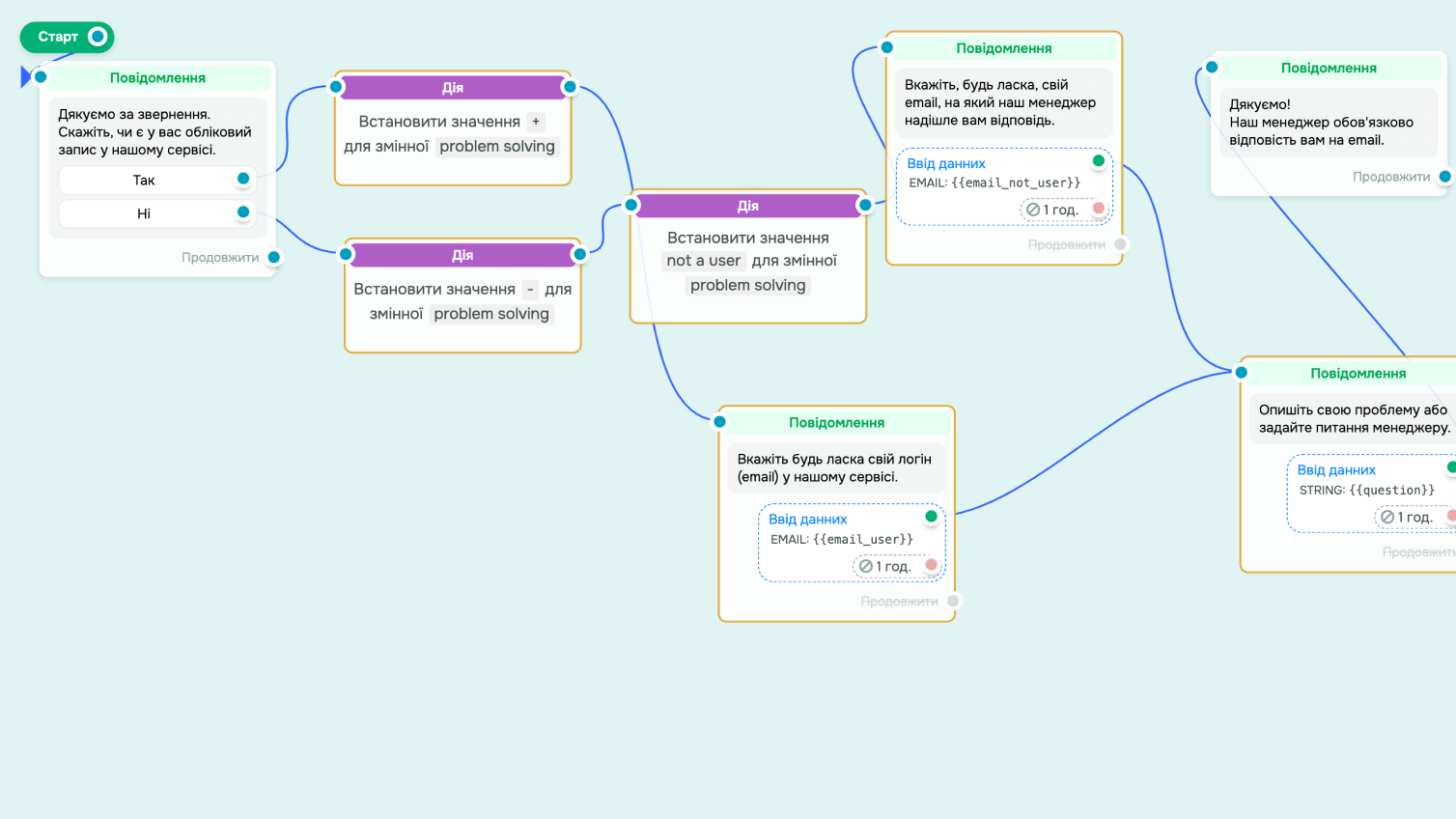Image resolution: width=1456 pixels, height=819 pixels.
Task: Click the Ні reply button
Action: [x=144, y=213]
